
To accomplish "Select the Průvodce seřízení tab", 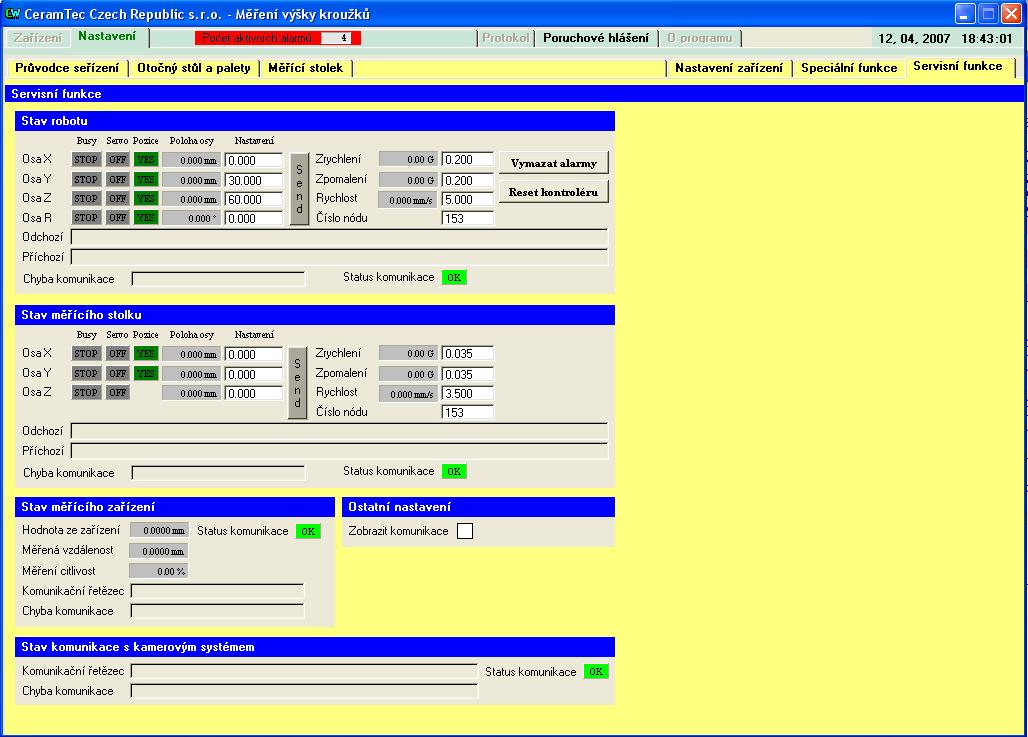I will [67, 68].
